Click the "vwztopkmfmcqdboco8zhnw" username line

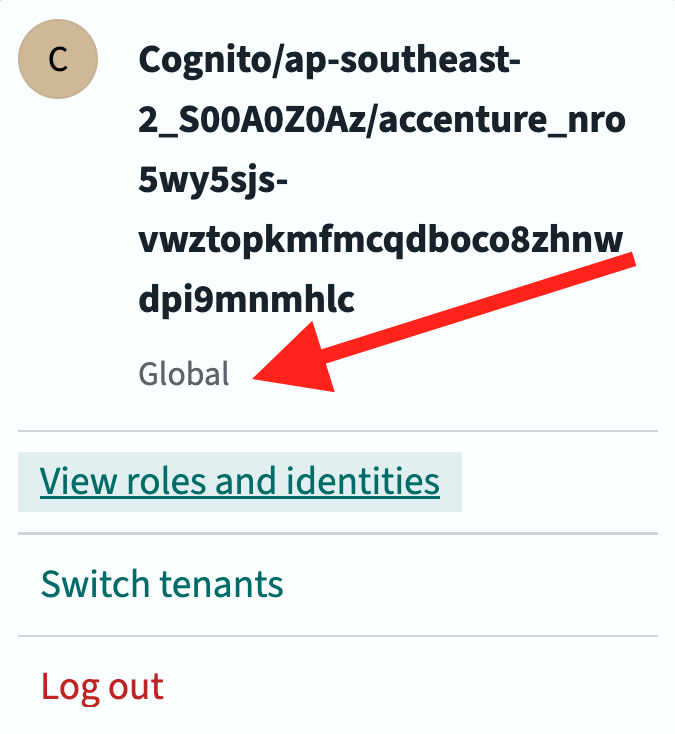pyautogui.click(x=380, y=240)
